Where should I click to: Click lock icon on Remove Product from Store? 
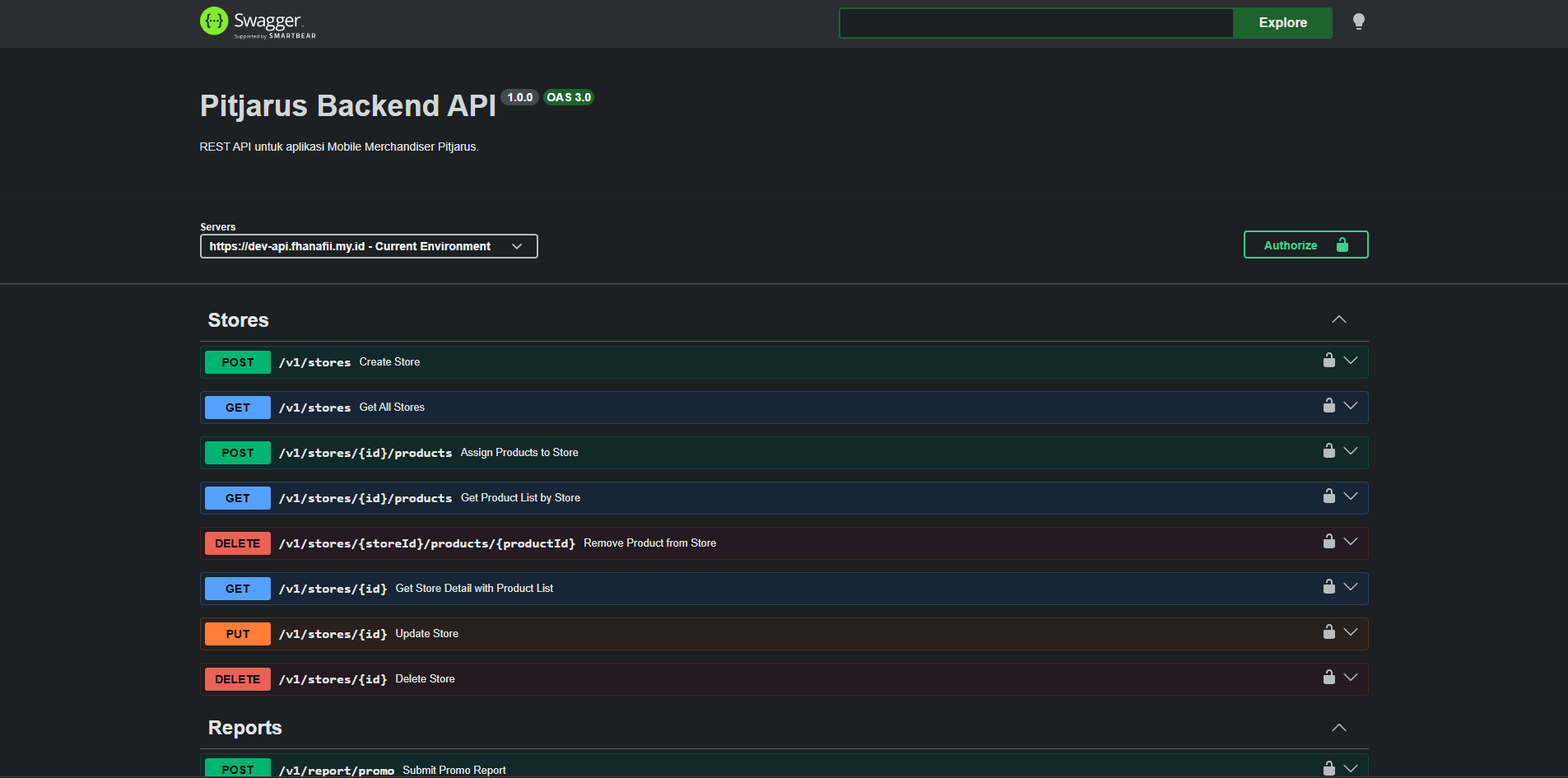(1328, 541)
